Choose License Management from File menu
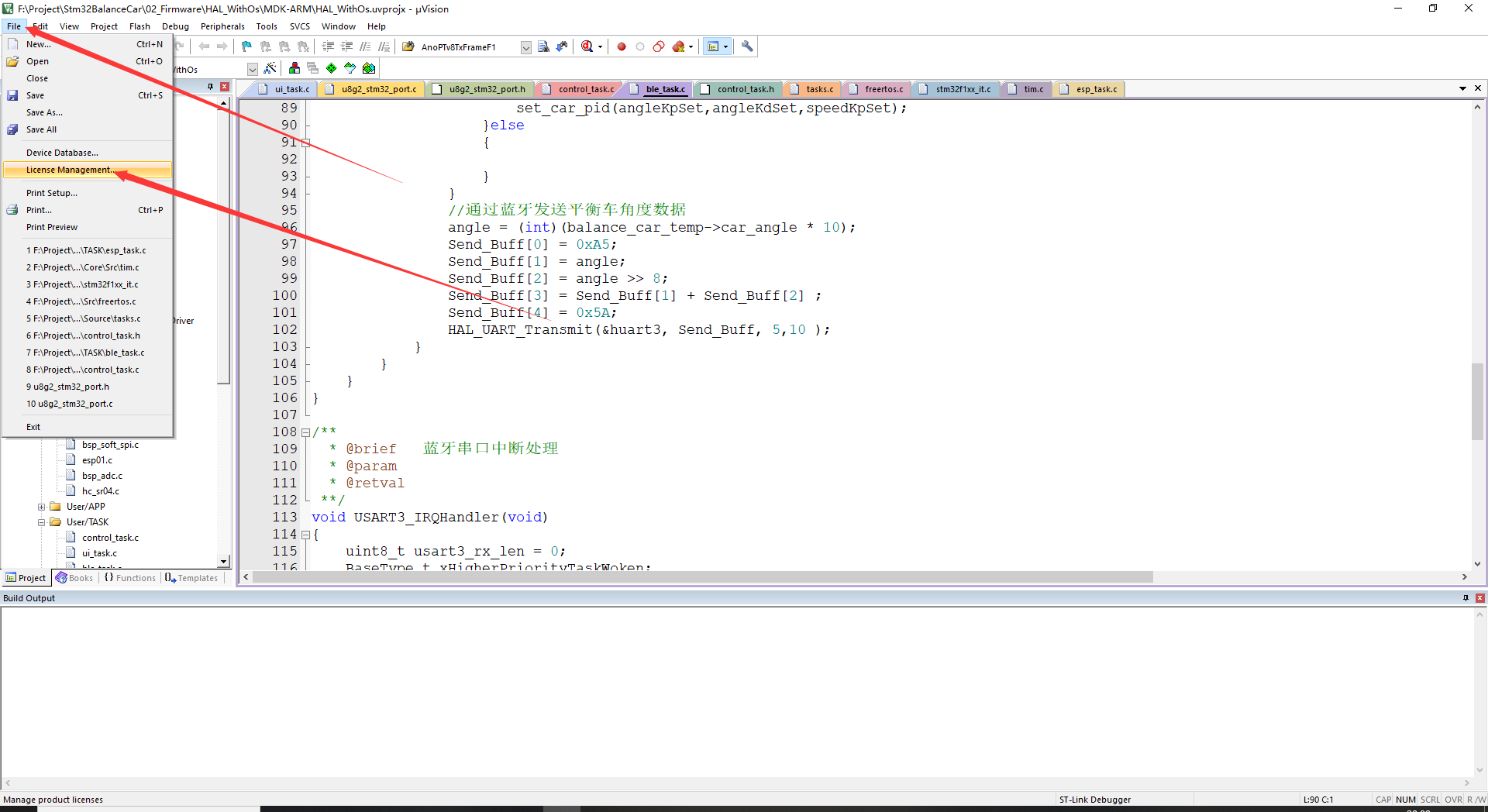 pos(87,170)
